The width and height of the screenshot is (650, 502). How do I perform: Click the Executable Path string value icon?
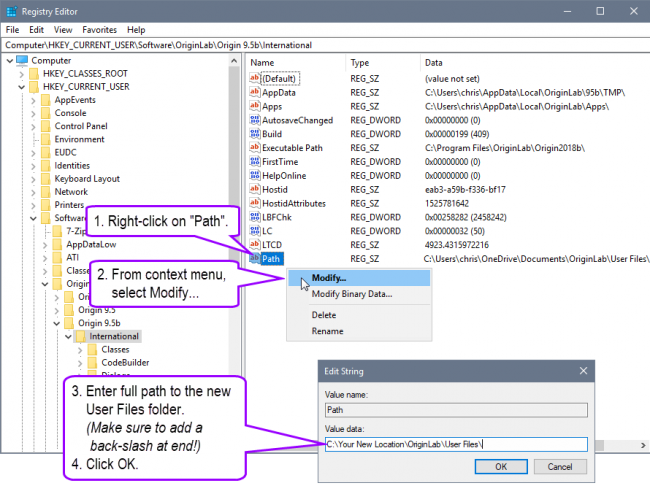pos(254,147)
